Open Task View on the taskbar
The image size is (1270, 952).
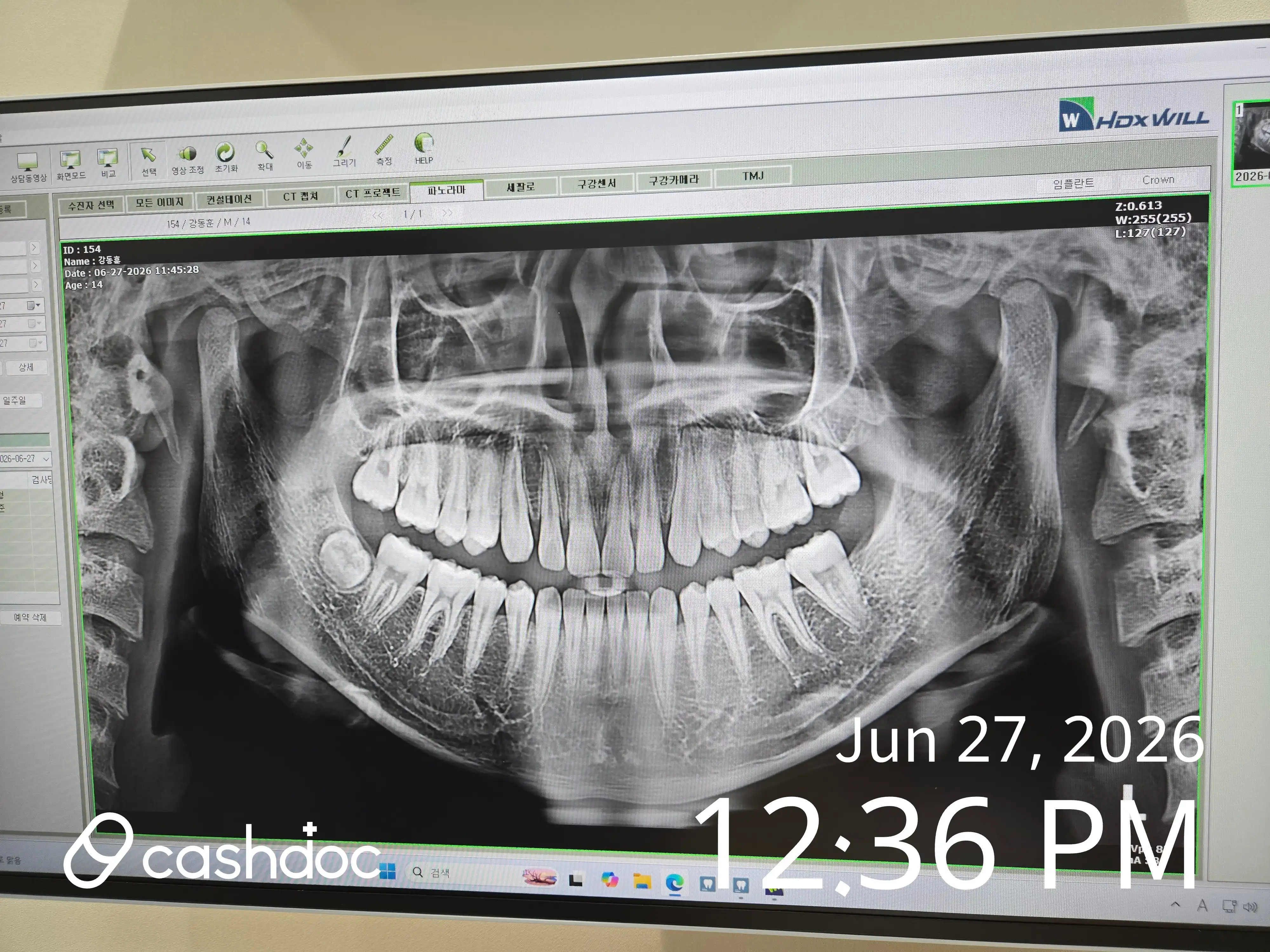pos(576,879)
